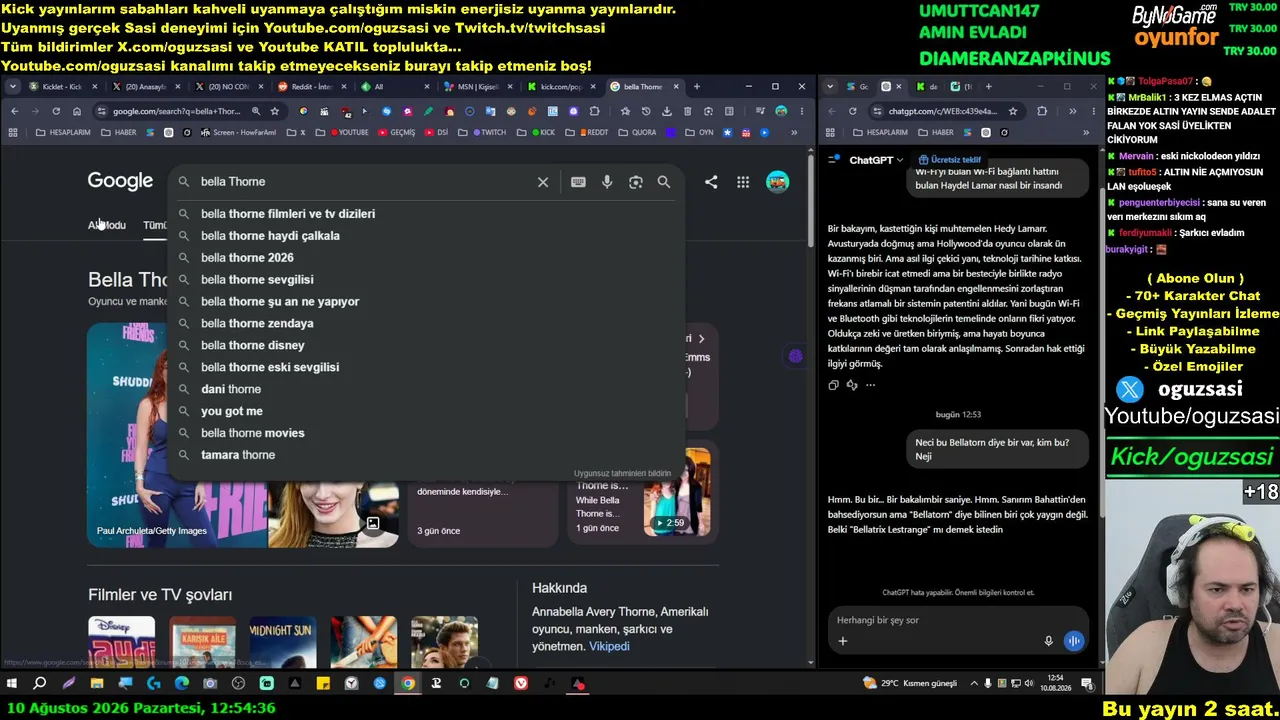Go to the Google logo homepage
Screen dimensions: 1280x720
click(x=120, y=181)
